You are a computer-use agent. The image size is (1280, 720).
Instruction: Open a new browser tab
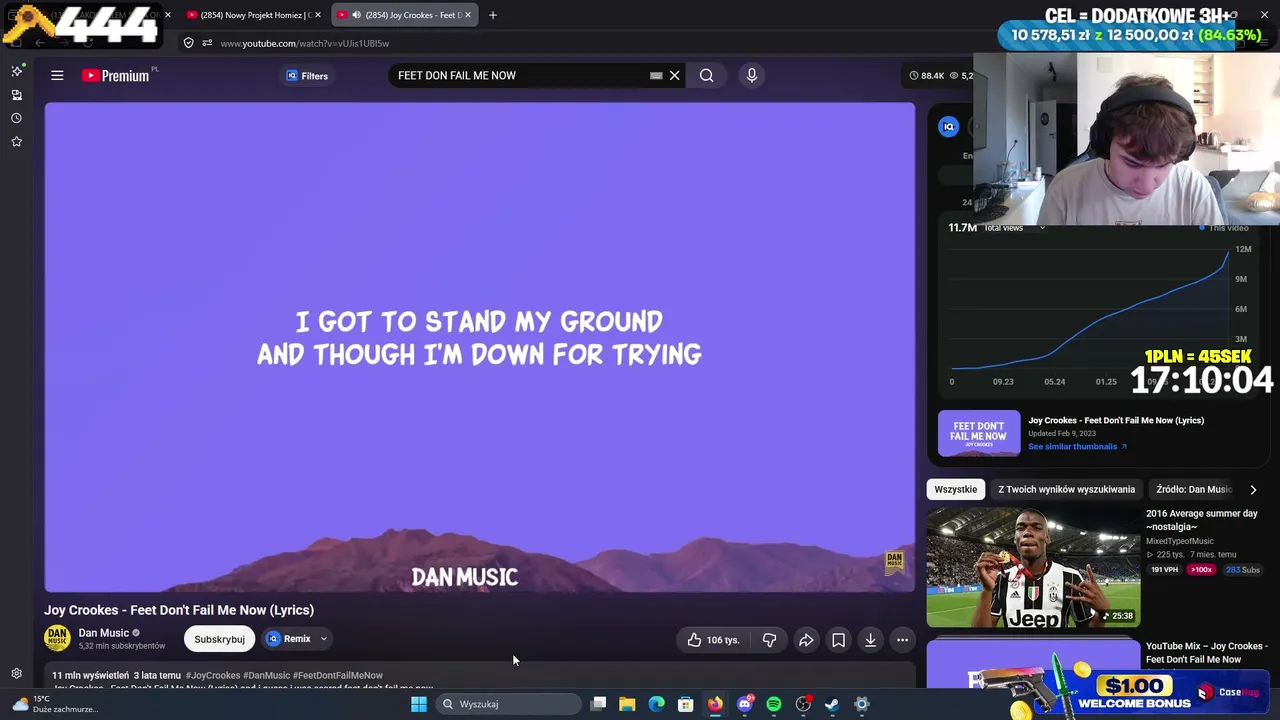tap(493, 15)
